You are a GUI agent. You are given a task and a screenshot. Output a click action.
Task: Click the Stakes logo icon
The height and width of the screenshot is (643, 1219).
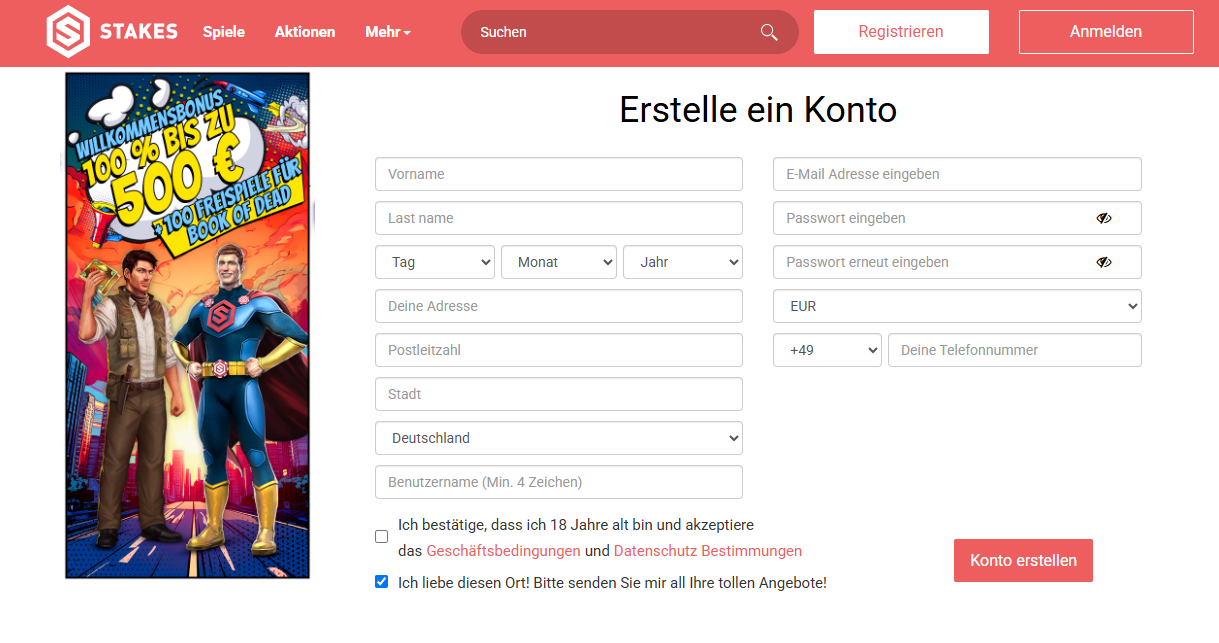pos(68,32)
